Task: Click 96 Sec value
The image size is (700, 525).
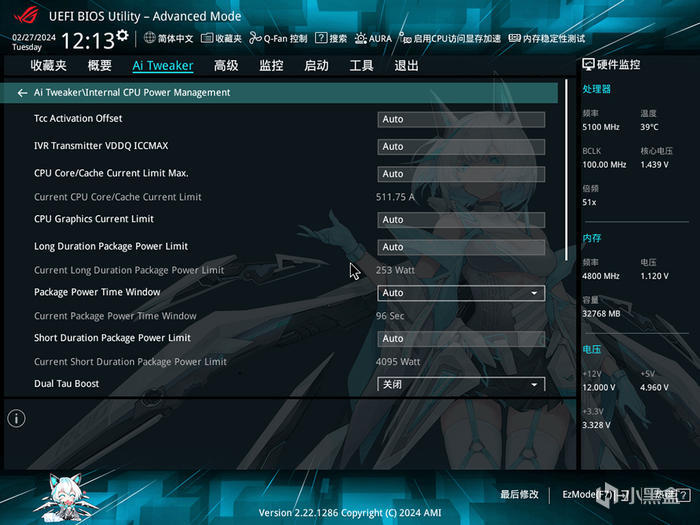Action: (x=390, y=316)
